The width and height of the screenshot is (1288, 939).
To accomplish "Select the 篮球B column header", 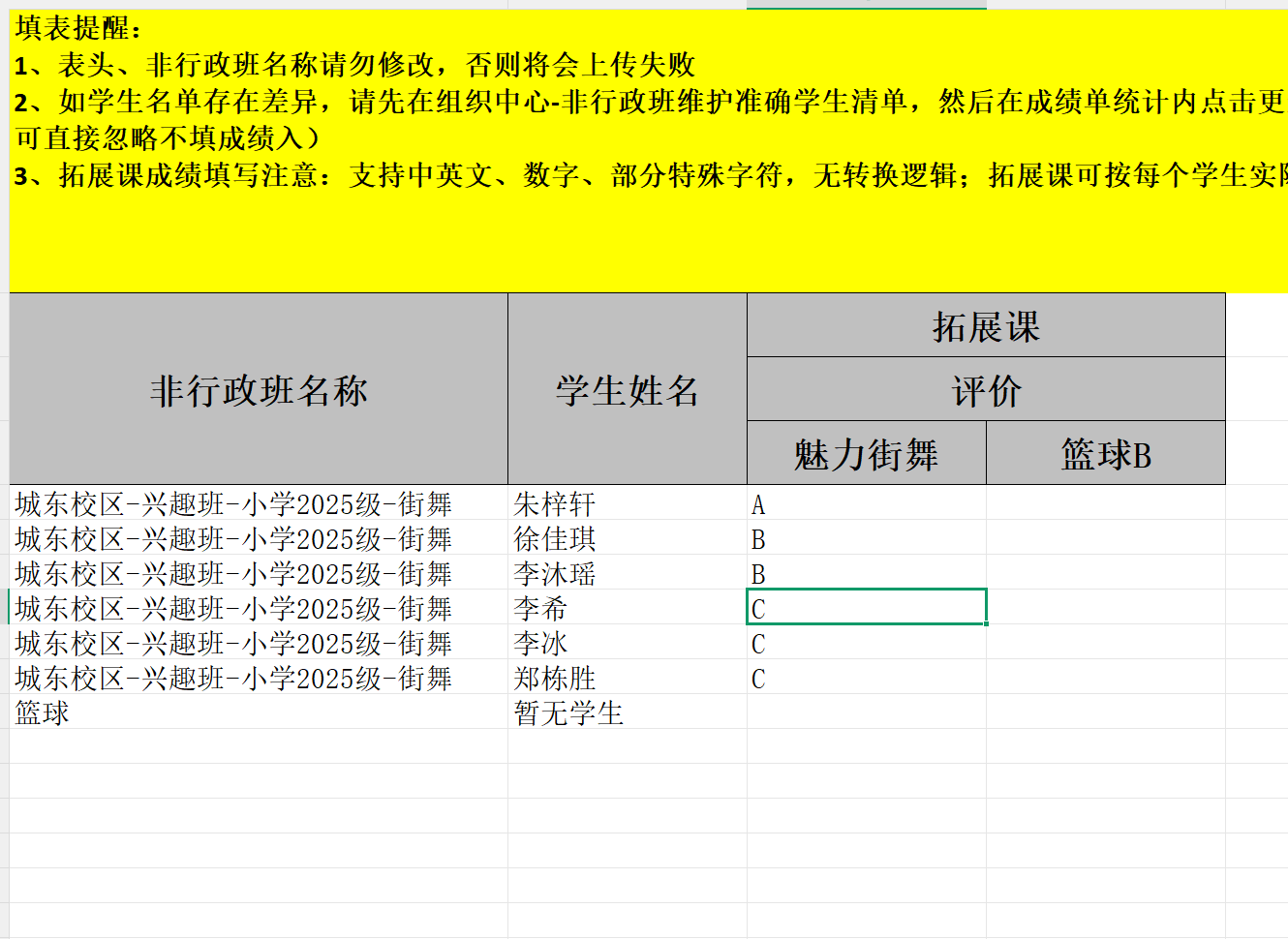I will point(1105,453).
